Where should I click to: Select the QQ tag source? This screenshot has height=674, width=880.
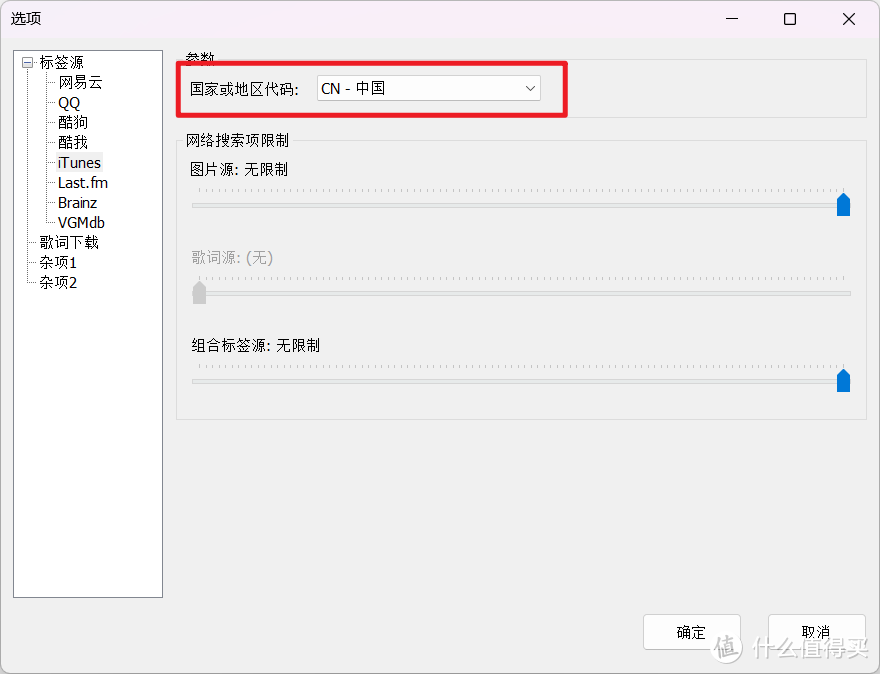pyautogui.click(x=67, y=102)
